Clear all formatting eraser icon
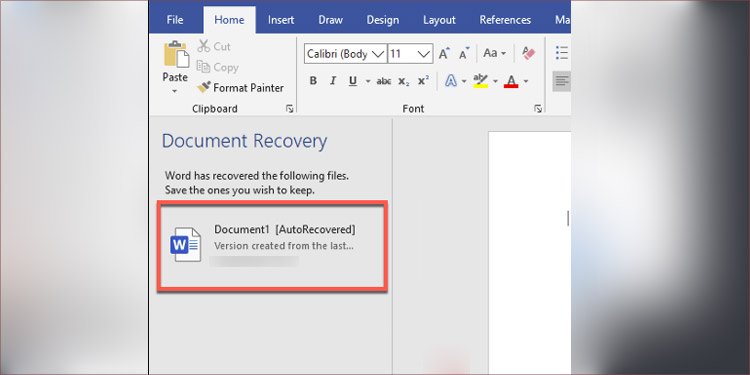Image resolution: width=750 pixels, height=375 pixels. [x=529, y=53]
